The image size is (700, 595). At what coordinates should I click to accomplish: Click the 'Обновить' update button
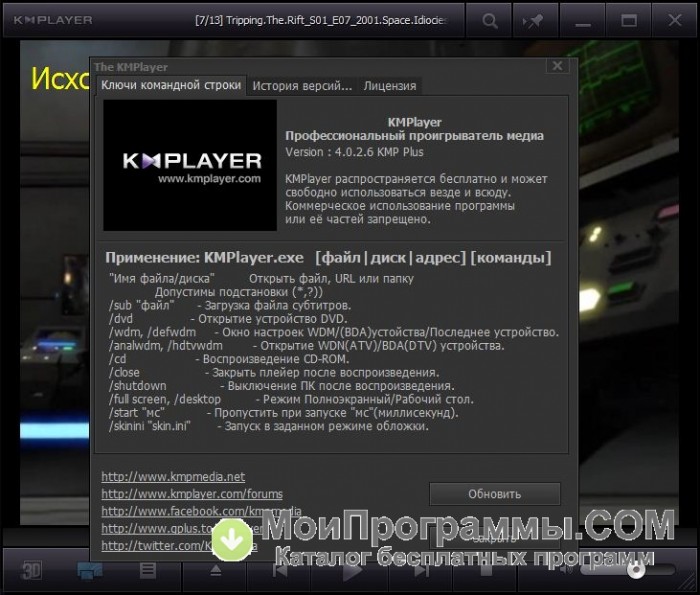[x=495, y=494]
